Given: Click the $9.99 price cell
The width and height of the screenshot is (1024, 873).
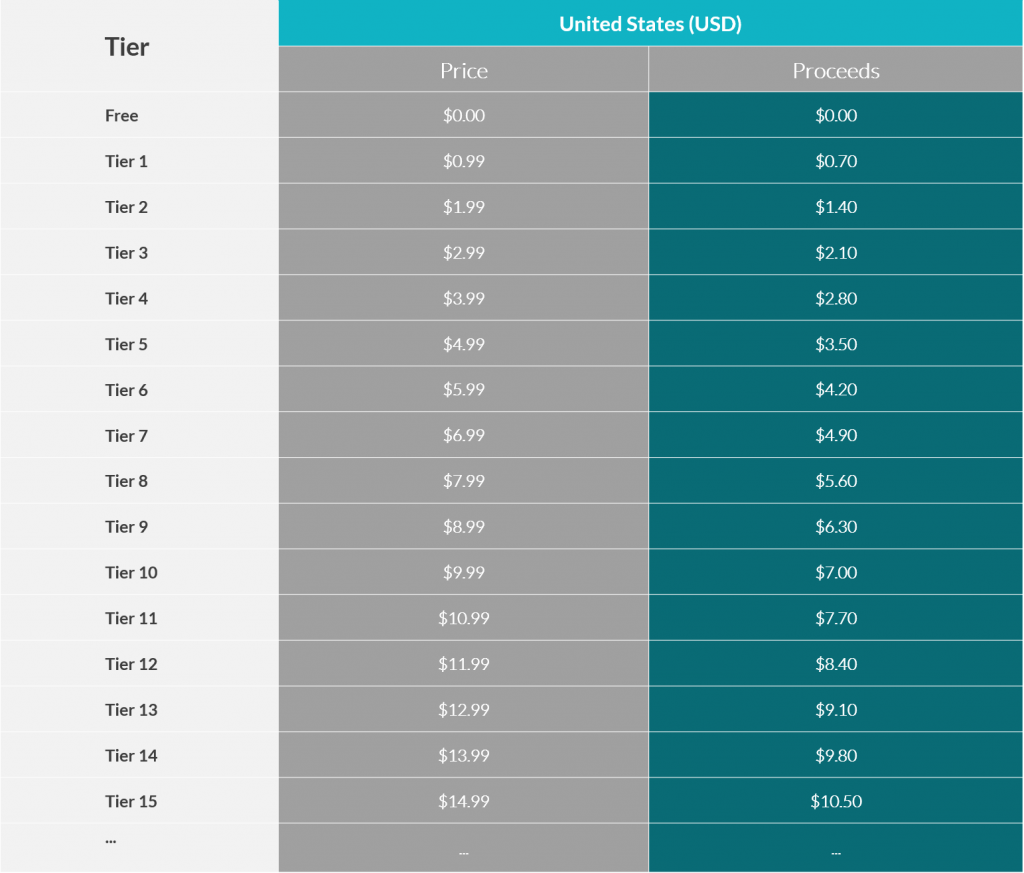Looking at the screenshot, I should 464,572.
